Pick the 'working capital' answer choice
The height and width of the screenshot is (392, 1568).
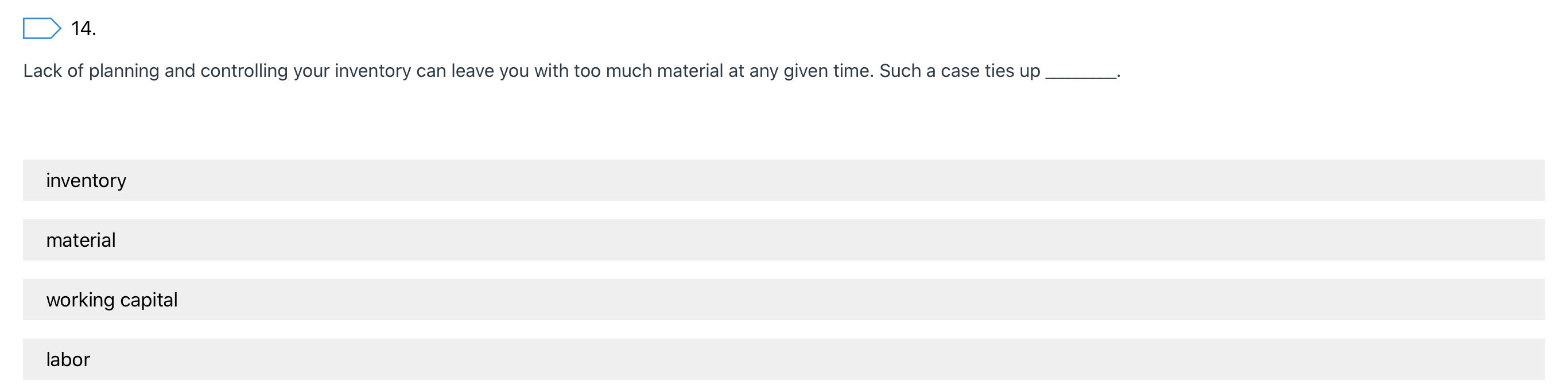point(783,300)
